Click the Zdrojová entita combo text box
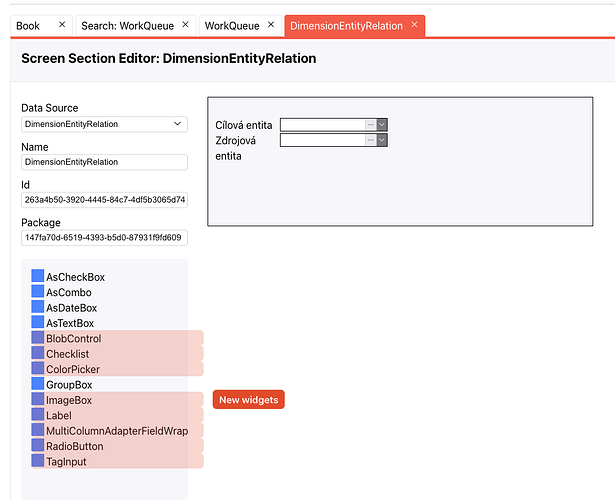Screen dimensions: 615x500 [x=323, y=140]
